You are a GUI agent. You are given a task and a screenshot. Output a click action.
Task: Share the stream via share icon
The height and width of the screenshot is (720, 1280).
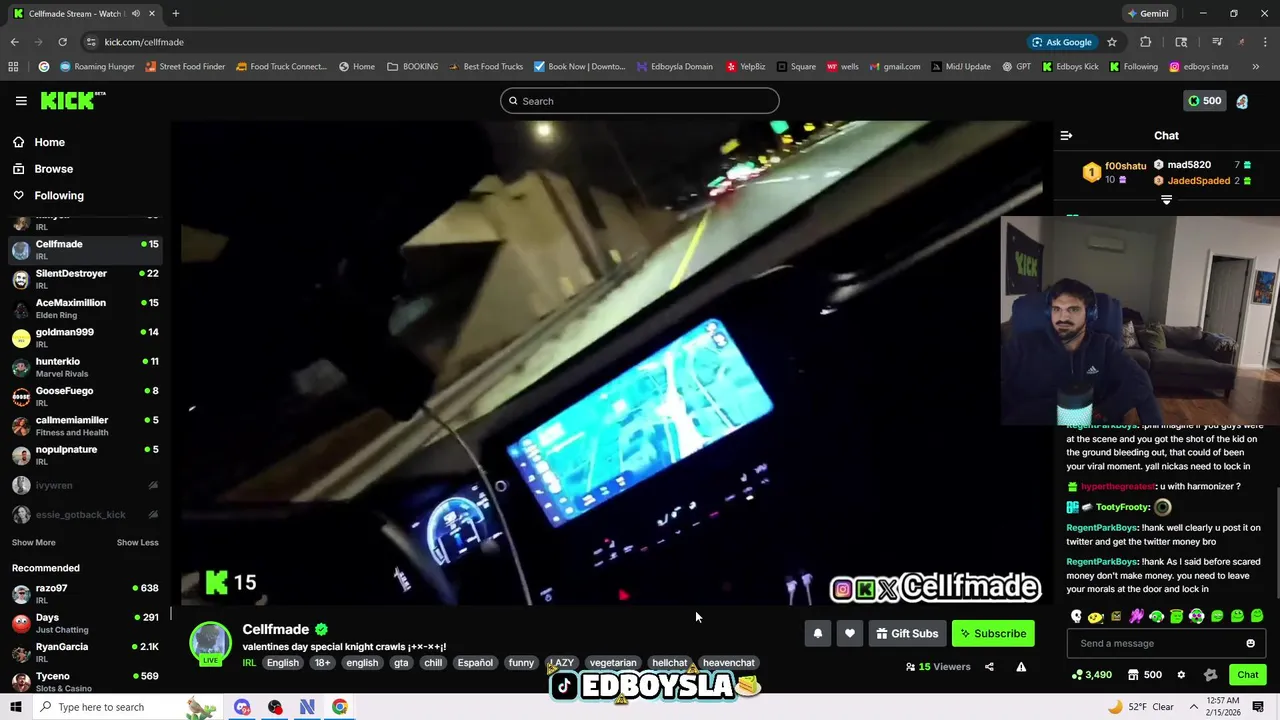989,667
